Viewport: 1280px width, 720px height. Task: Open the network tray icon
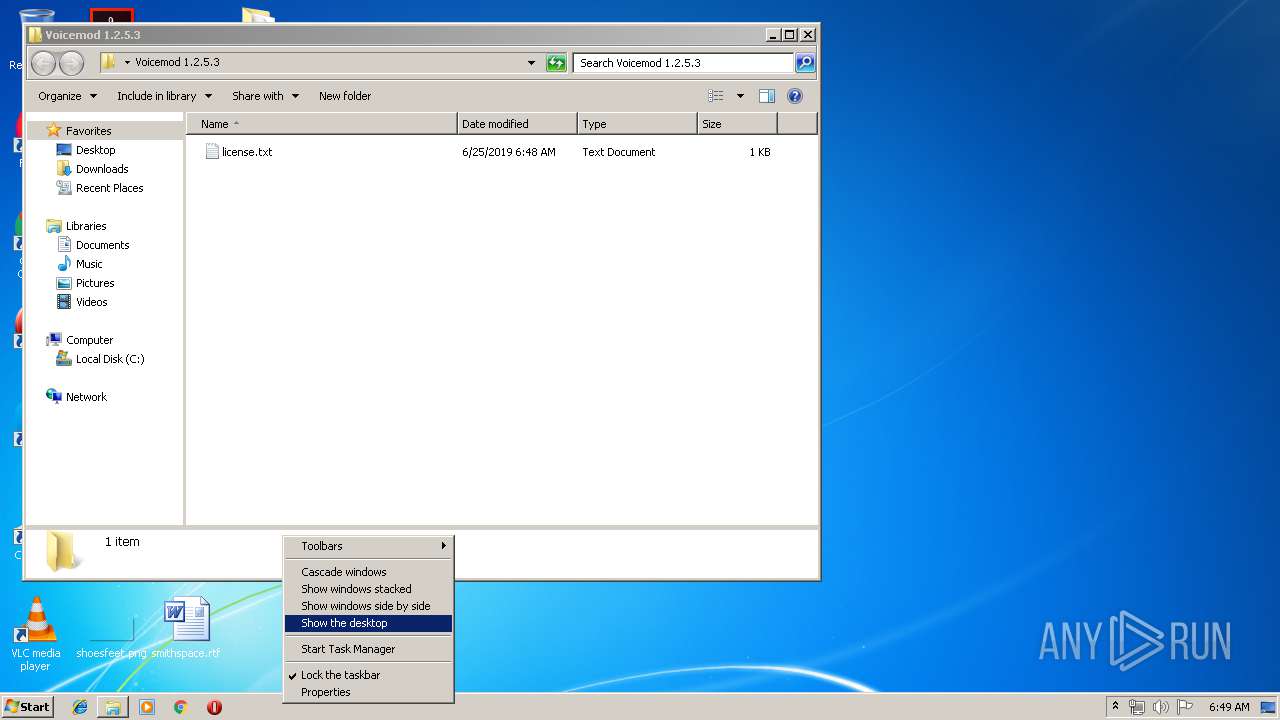click(1137, 707)
